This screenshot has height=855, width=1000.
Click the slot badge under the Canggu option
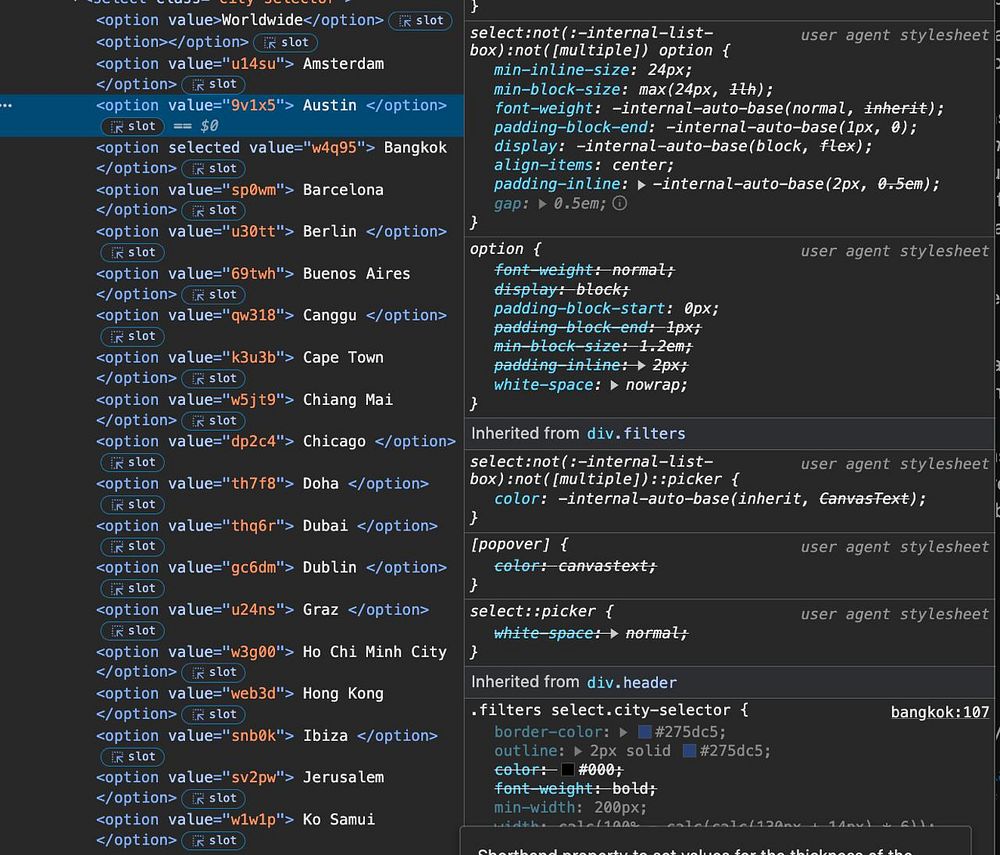(x=133, y=336)
